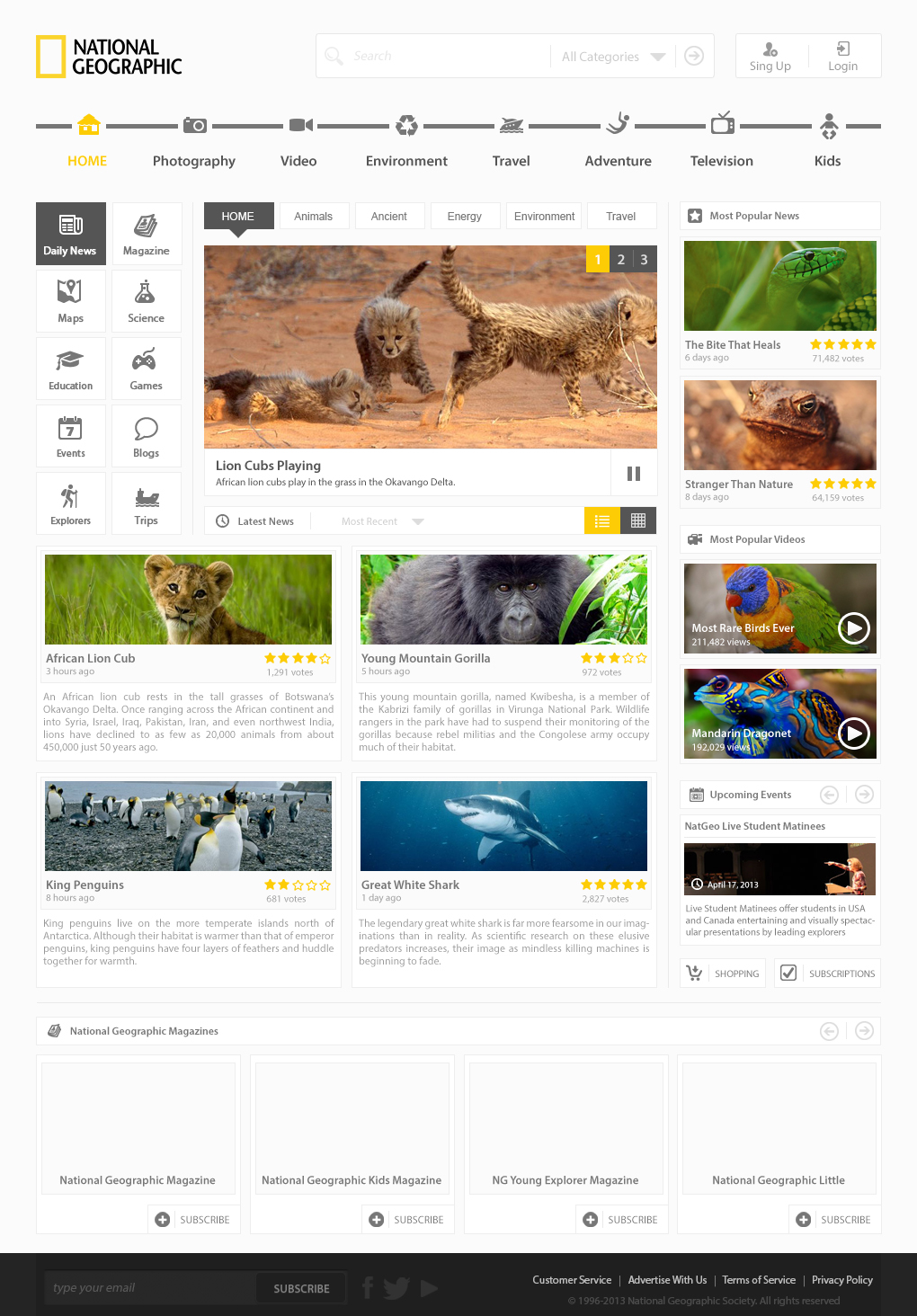Open the Events calendar tile
Screen dimensions: 917x1316
click(x=71, y=436)
